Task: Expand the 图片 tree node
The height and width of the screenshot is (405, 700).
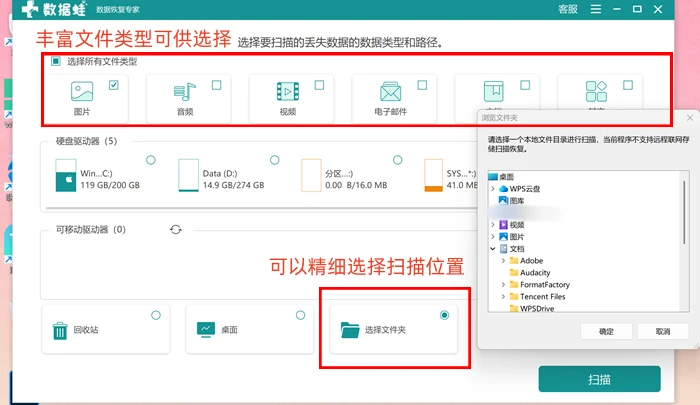Action: click(x=493, y=237)
